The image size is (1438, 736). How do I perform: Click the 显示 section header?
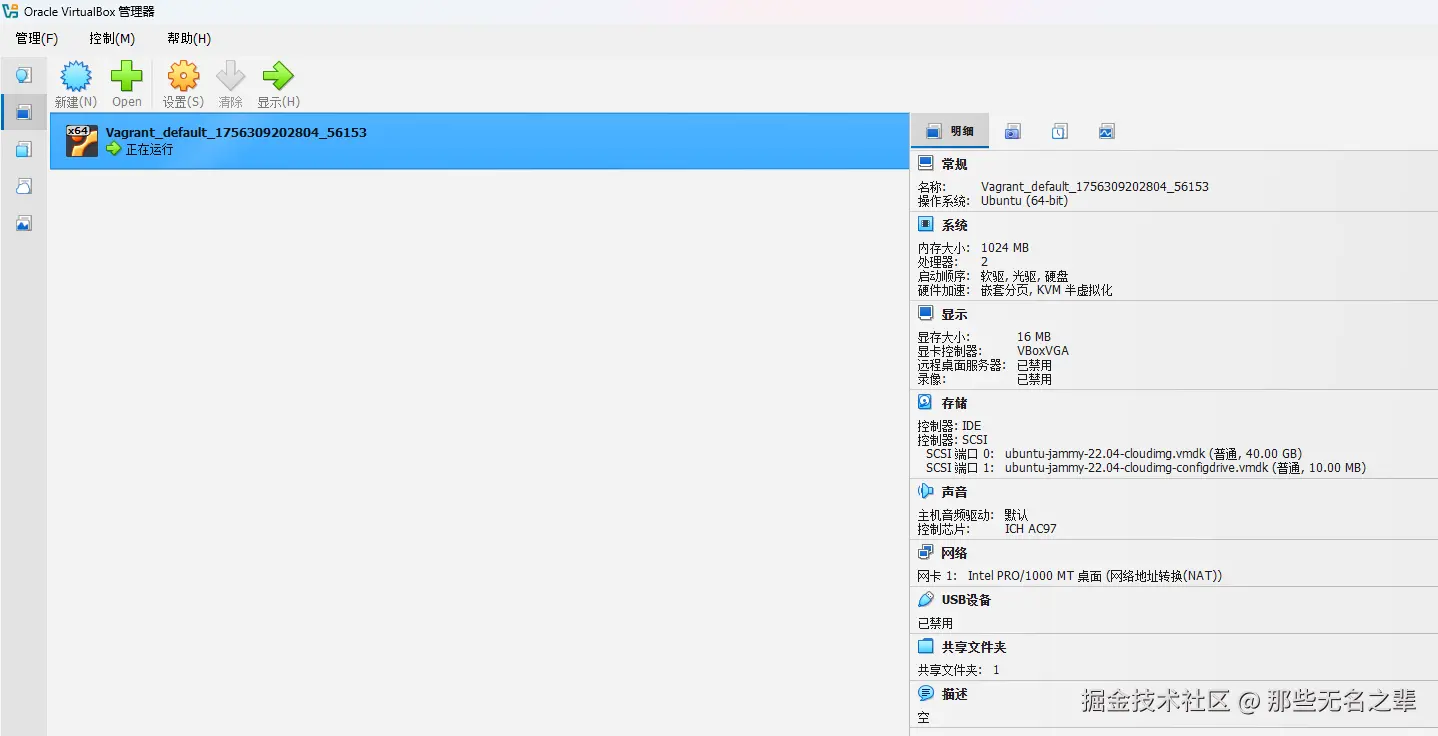(x=954, y=314)
